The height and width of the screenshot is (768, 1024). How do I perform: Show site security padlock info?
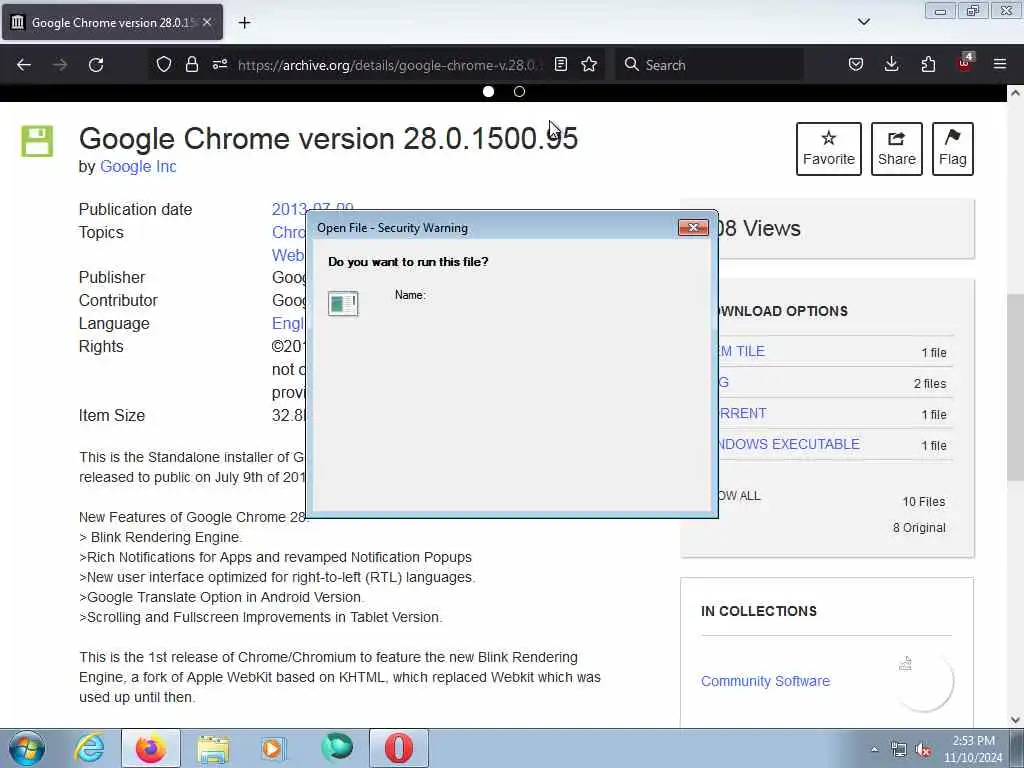[x=191, y=64]
